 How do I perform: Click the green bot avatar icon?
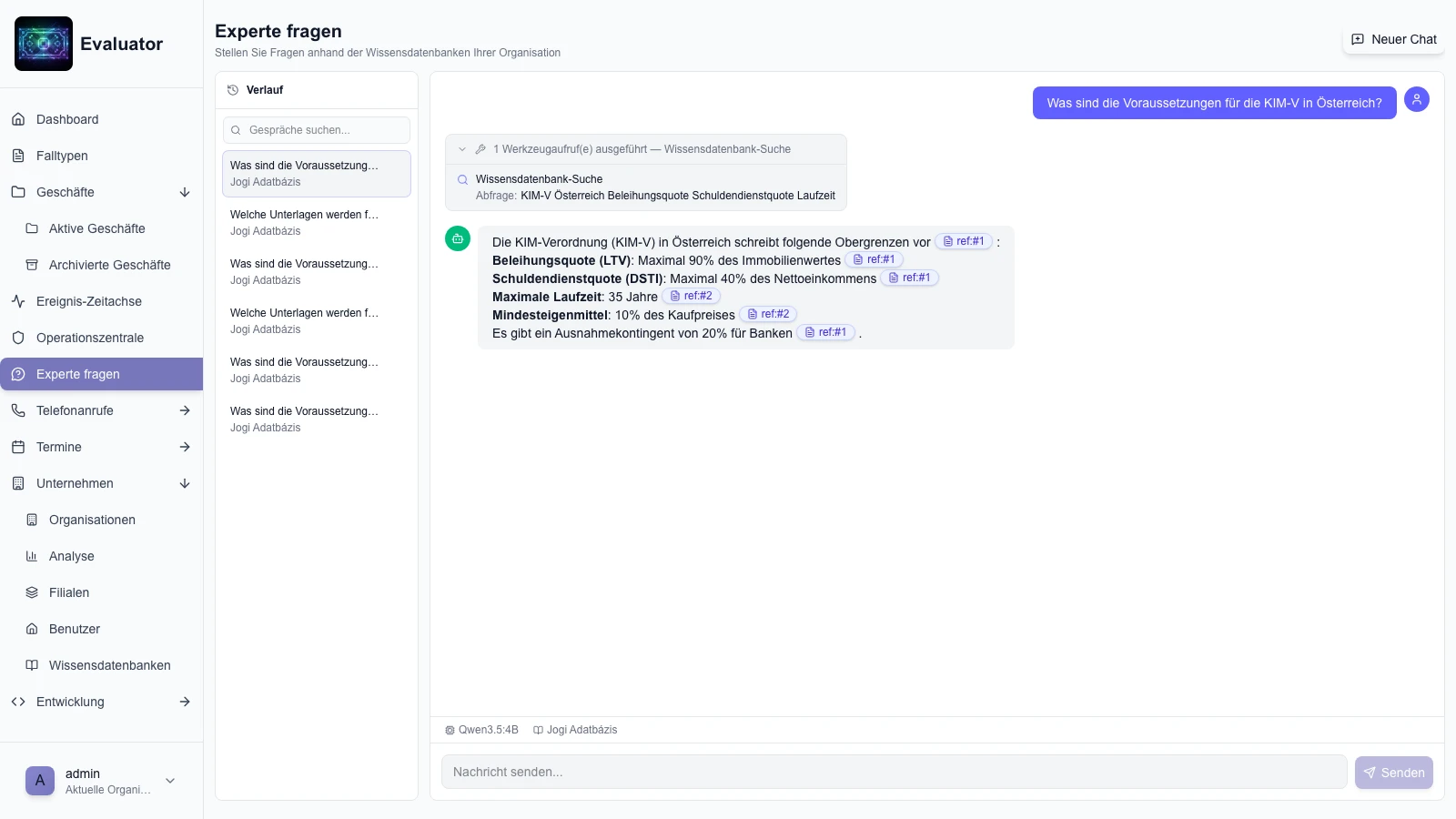[458, 238]
